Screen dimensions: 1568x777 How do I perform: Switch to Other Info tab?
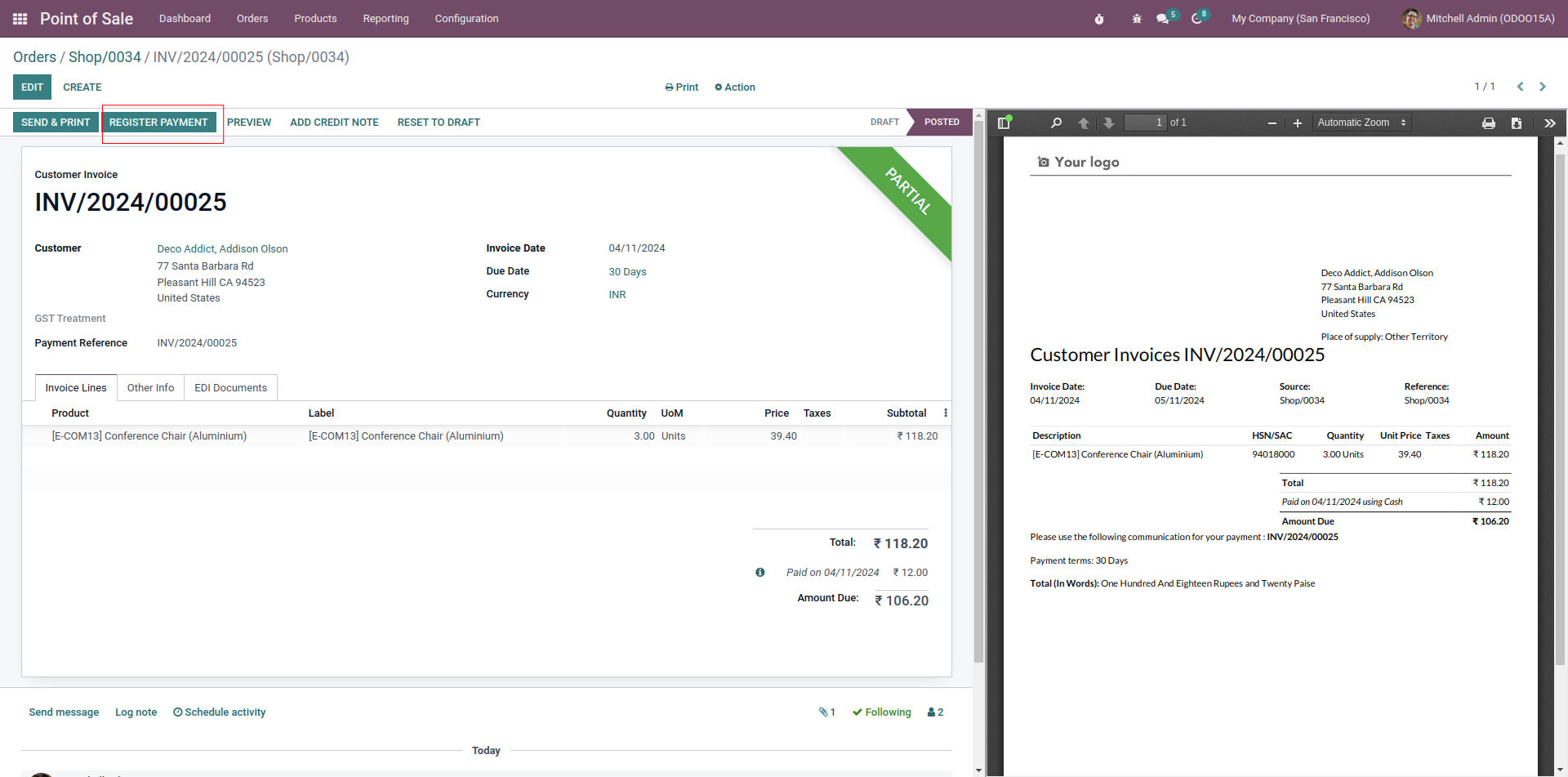150,388
